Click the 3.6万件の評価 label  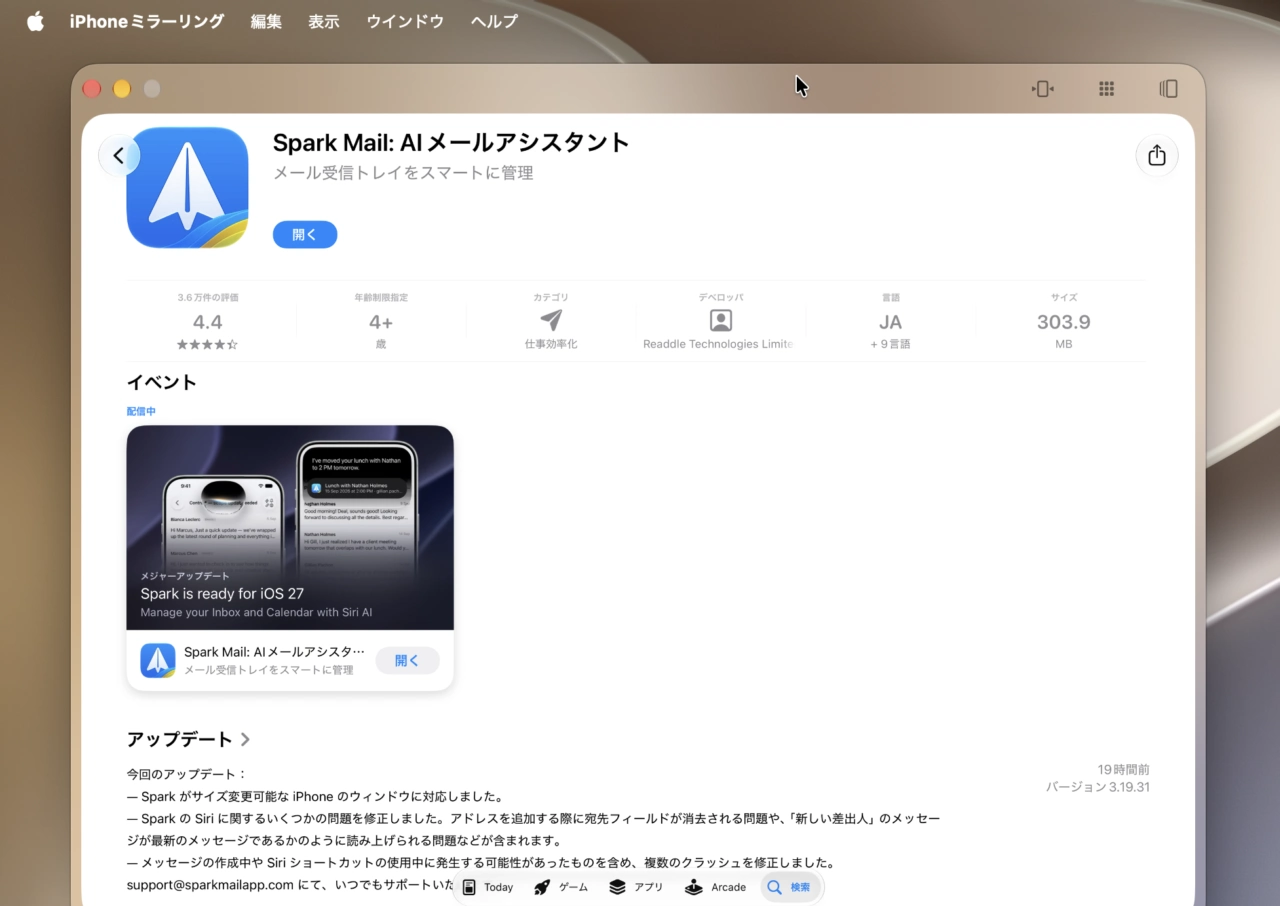207,298
